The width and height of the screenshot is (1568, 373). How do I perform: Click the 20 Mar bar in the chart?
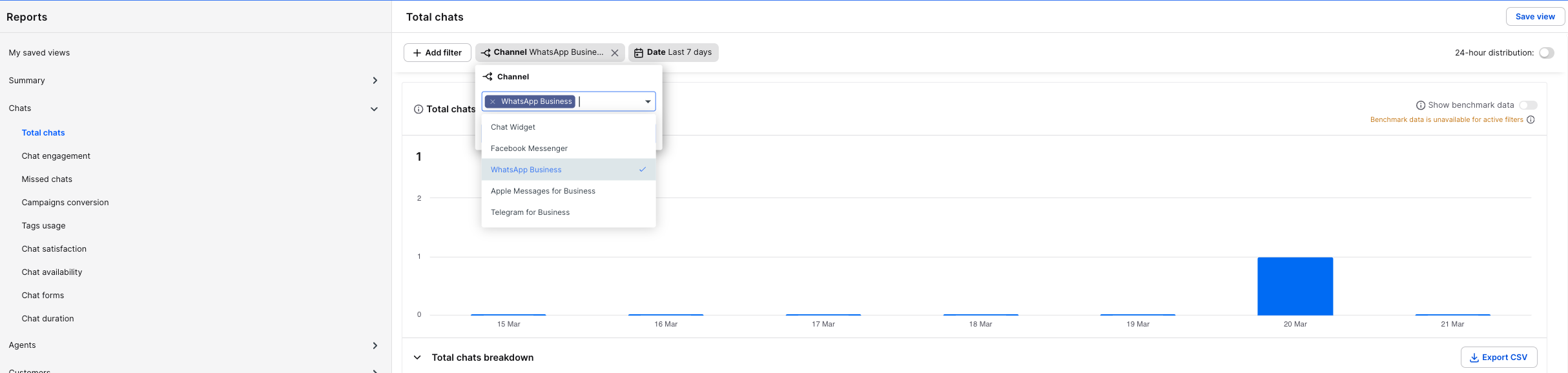[1295, 287]
